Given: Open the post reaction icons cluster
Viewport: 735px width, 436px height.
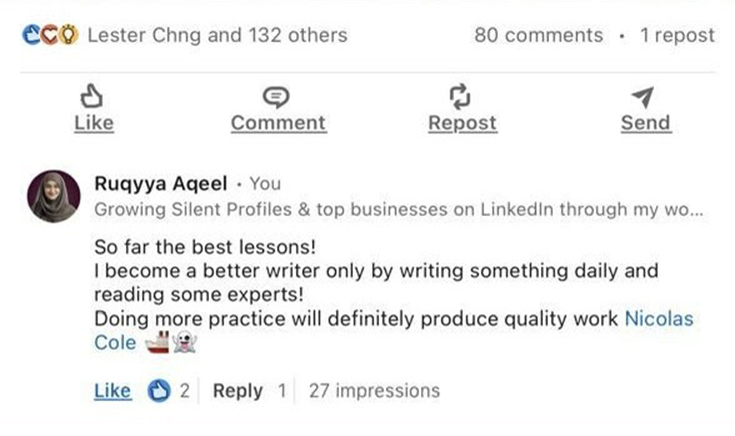Looking at the screenshot, I should [50, 35].
